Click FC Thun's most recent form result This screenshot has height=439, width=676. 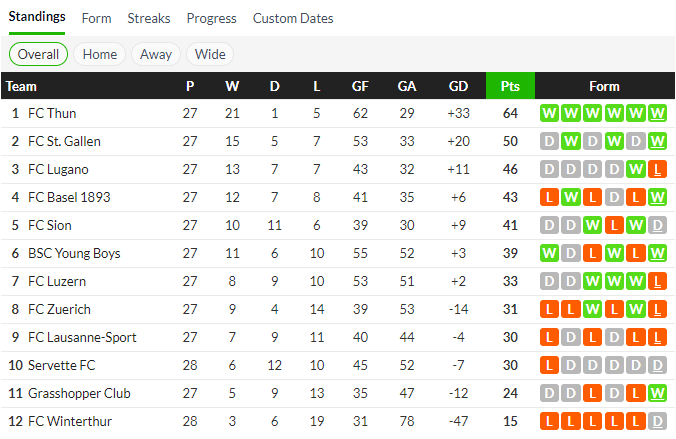657,113
